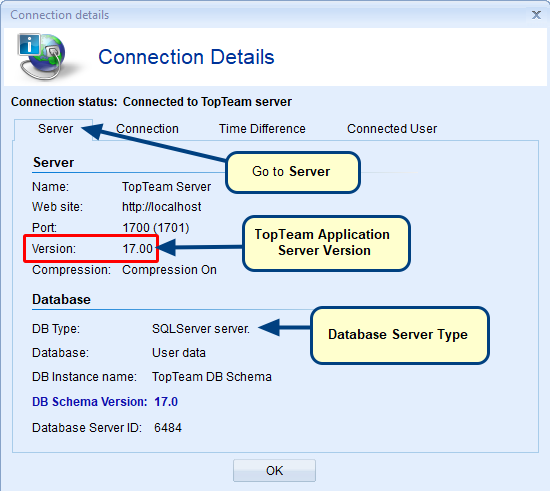Click the version value 17.00
The width and height of the screenshot is (550, 491).
[x=138, y=249]
